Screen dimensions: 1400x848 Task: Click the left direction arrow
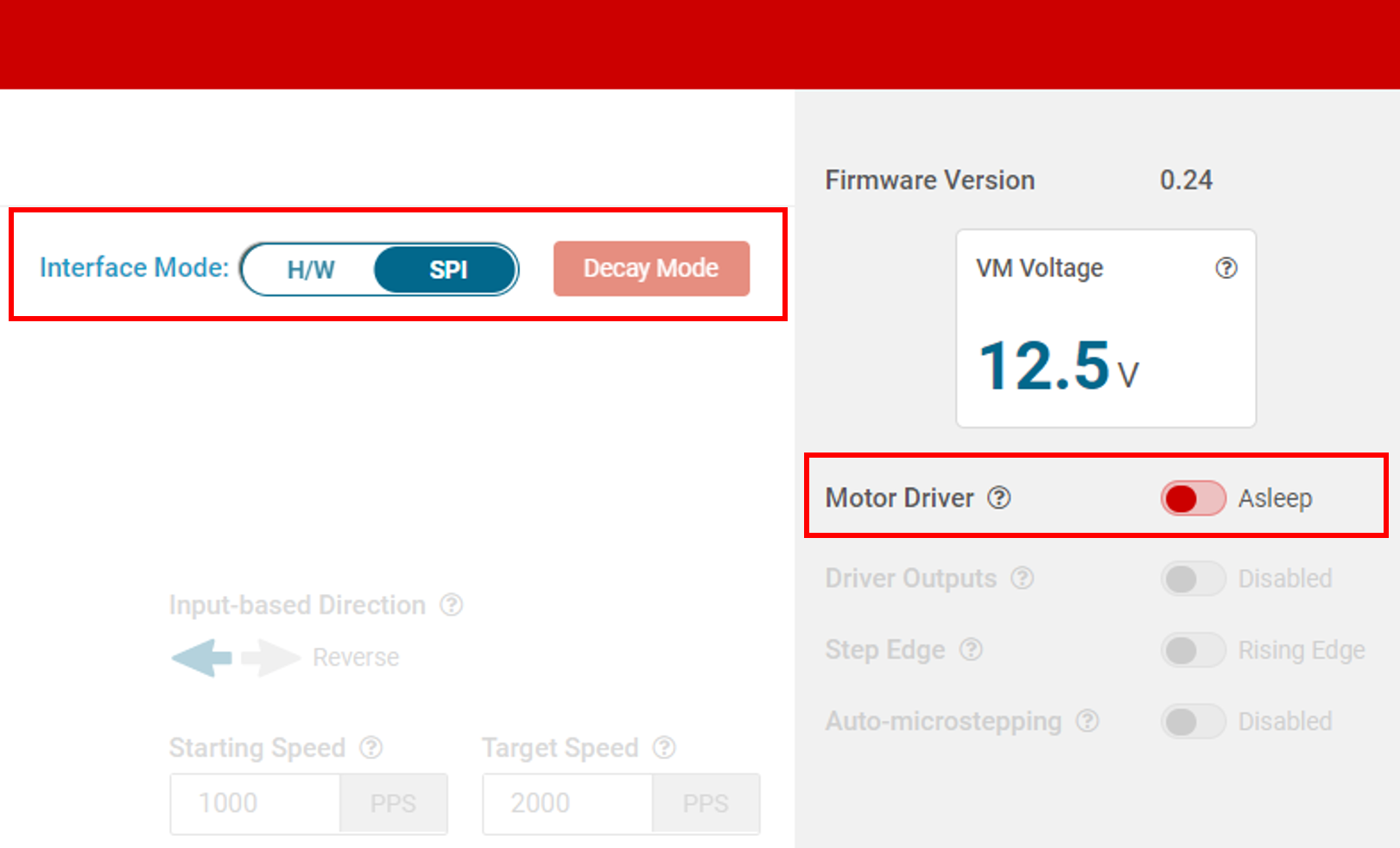[202, 658]
